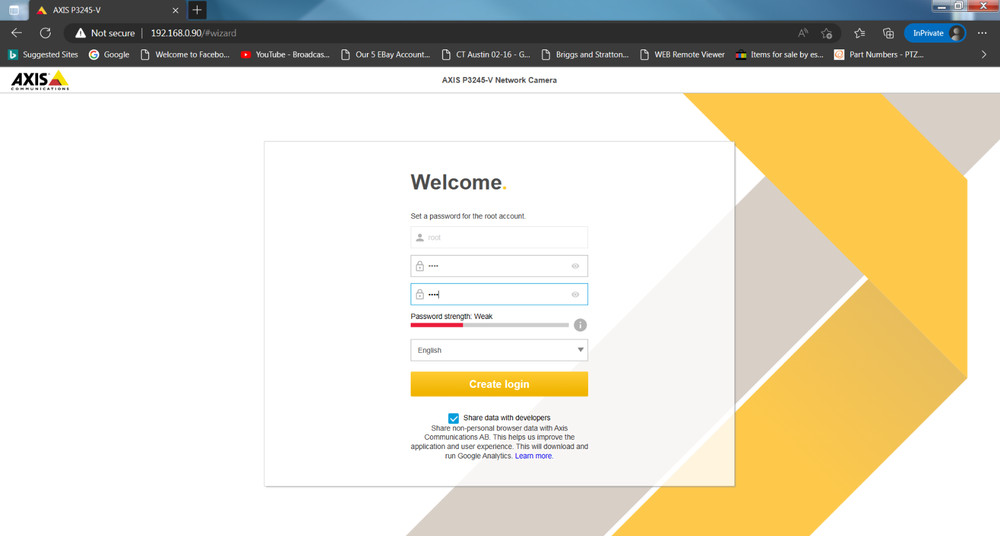Click the InPrivate profile button
Image resolution: width=1000 pixels, height=536 pixels.
tap(936, 33)
